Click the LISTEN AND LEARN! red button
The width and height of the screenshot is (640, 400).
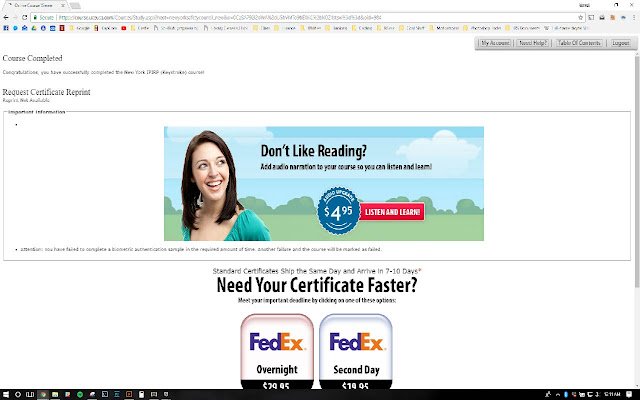(392, 212)
